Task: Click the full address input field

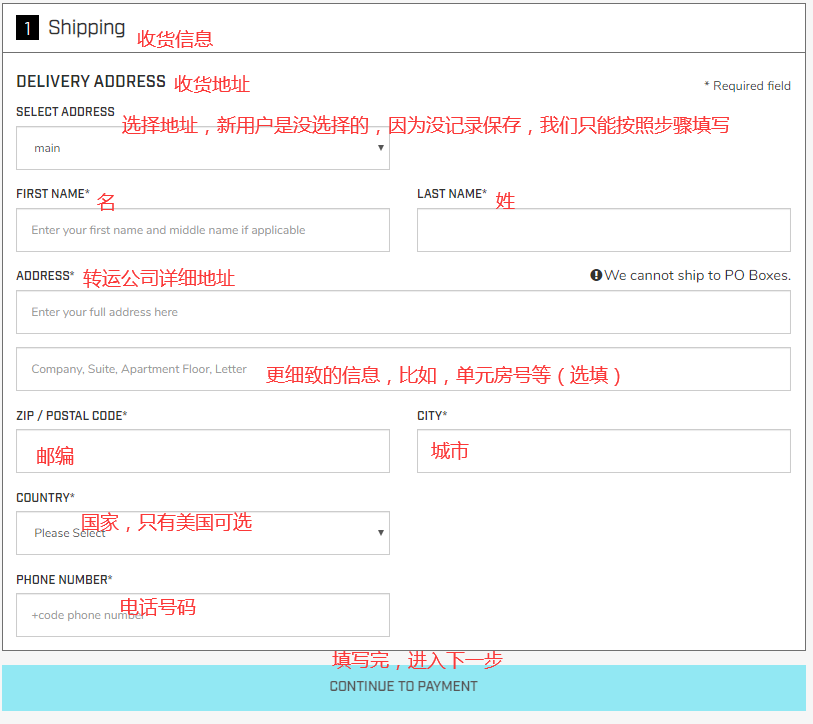Action: (403, 312)
